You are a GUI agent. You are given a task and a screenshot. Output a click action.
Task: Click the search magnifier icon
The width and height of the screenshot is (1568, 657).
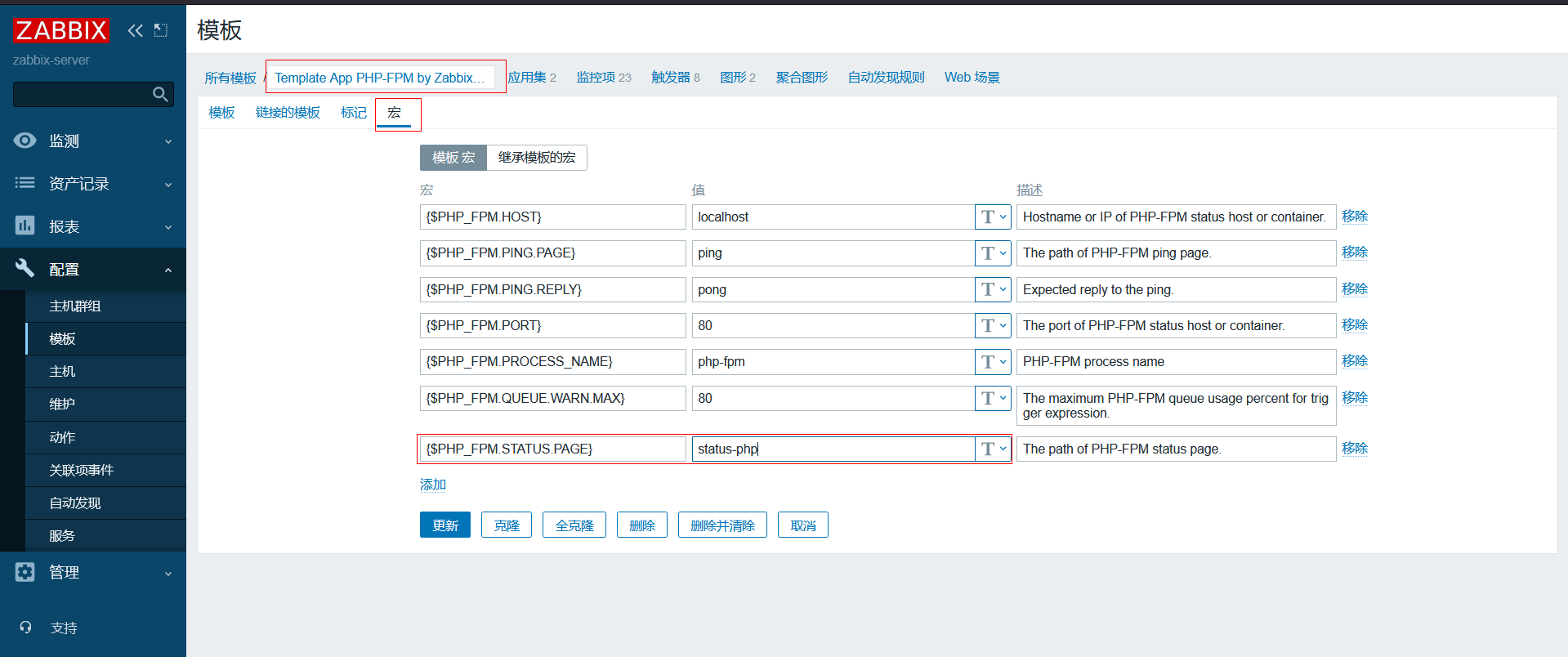(160, 95)
